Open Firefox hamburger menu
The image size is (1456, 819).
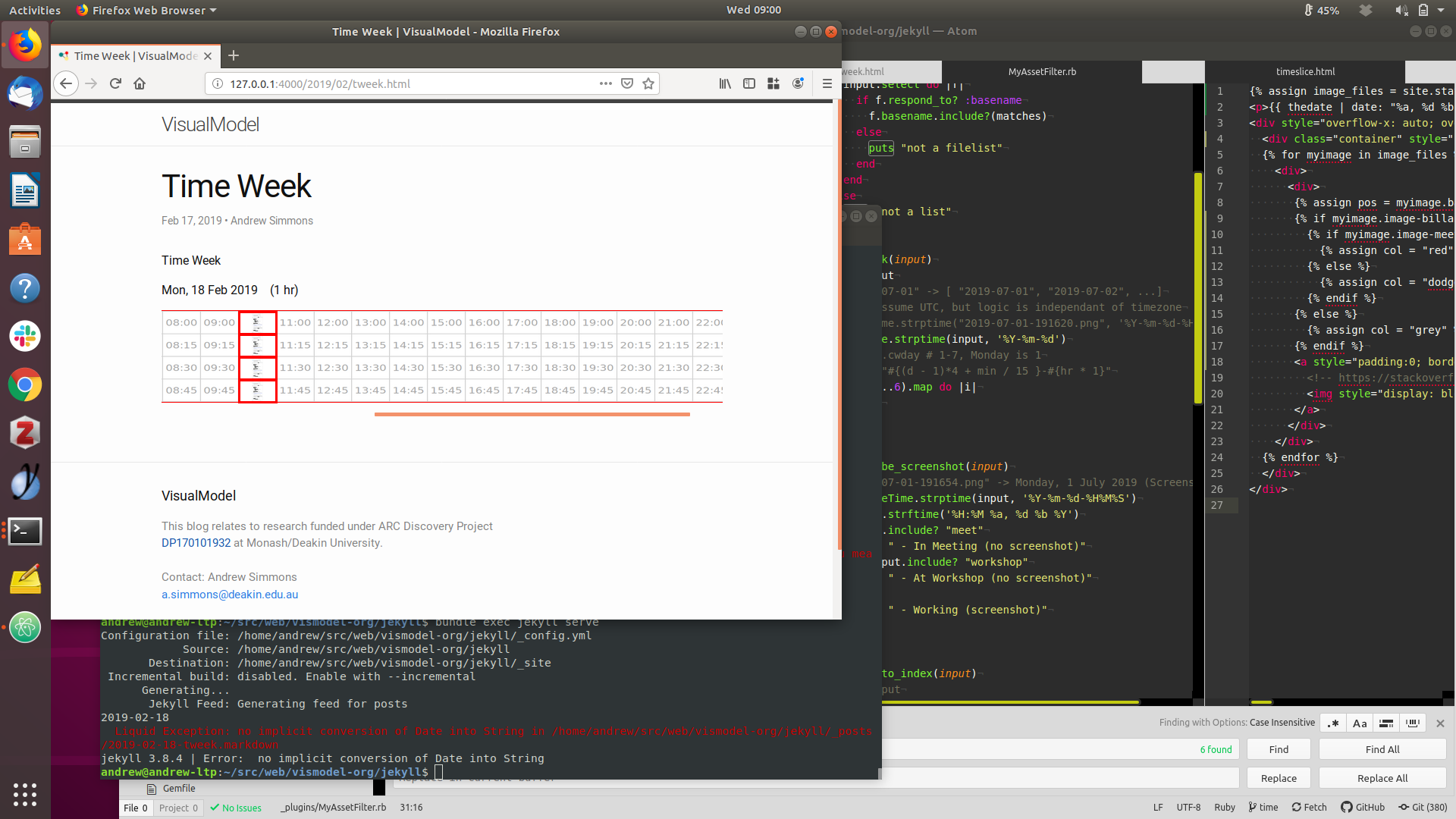[827, 83]
